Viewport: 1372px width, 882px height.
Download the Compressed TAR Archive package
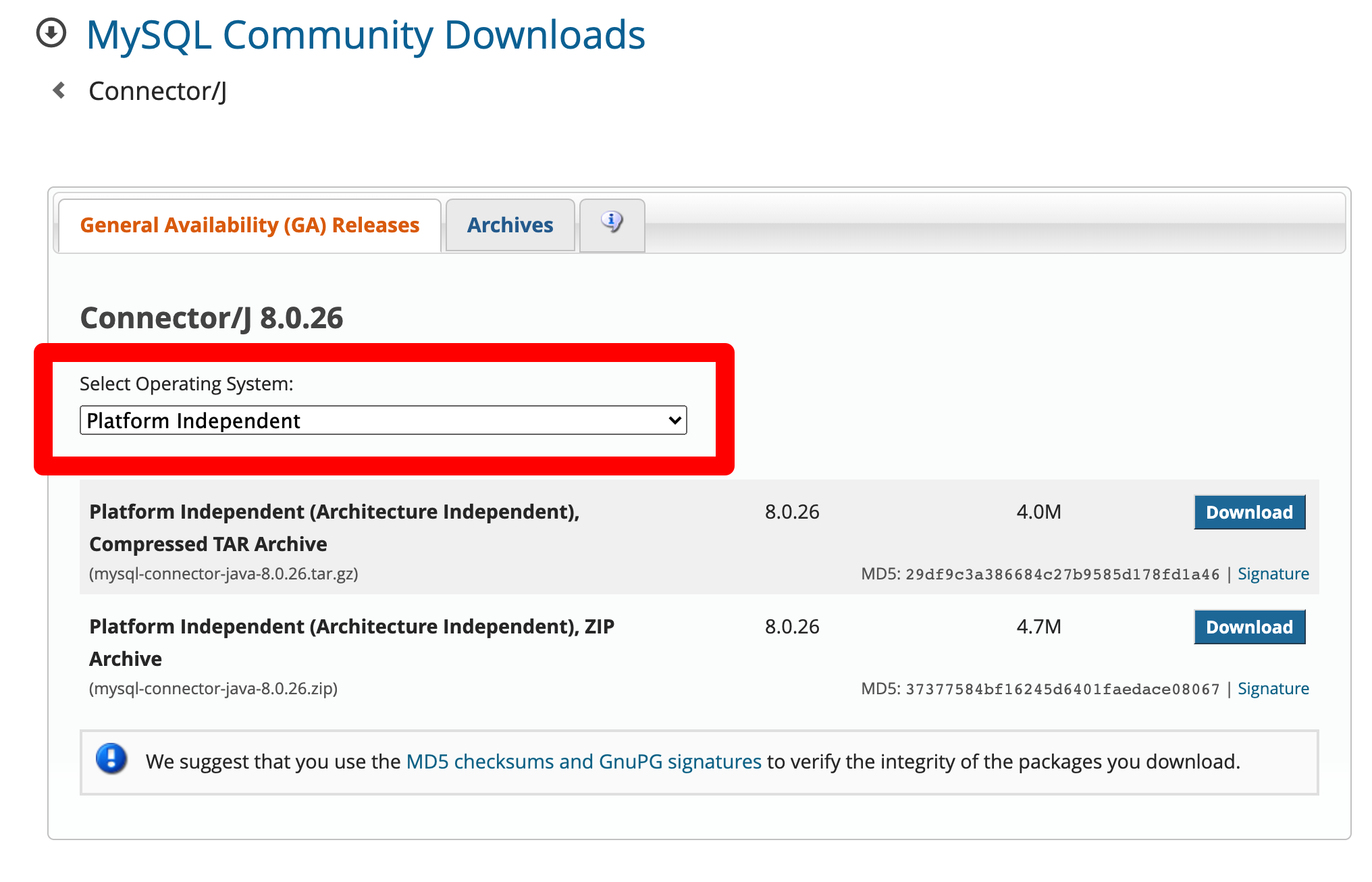pos(1249,512)
